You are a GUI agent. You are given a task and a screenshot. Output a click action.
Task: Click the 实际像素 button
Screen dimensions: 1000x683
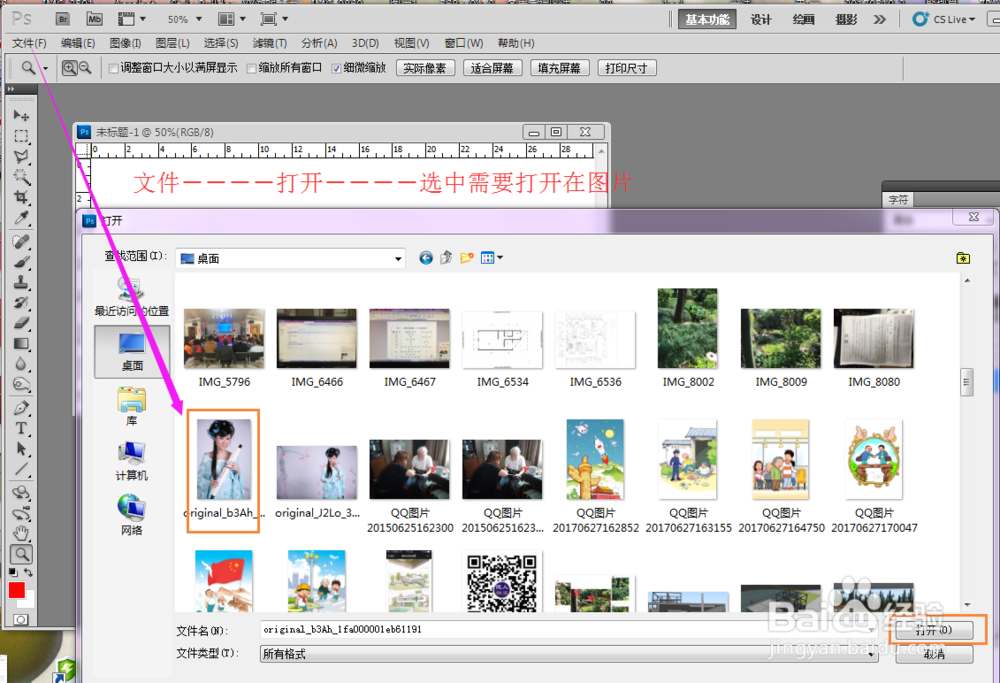[425, 68]
